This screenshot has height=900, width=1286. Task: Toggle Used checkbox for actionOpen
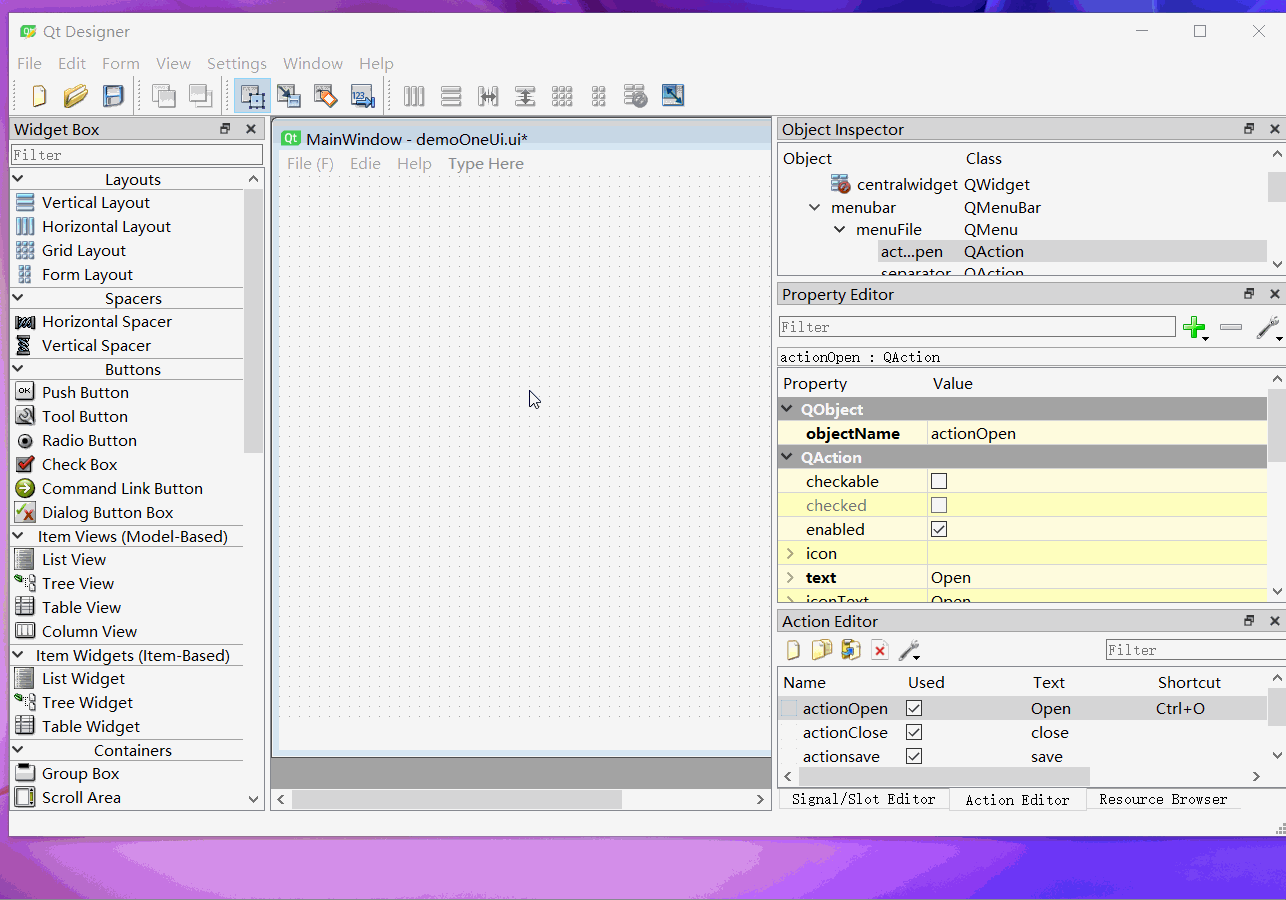pos(914,708)
